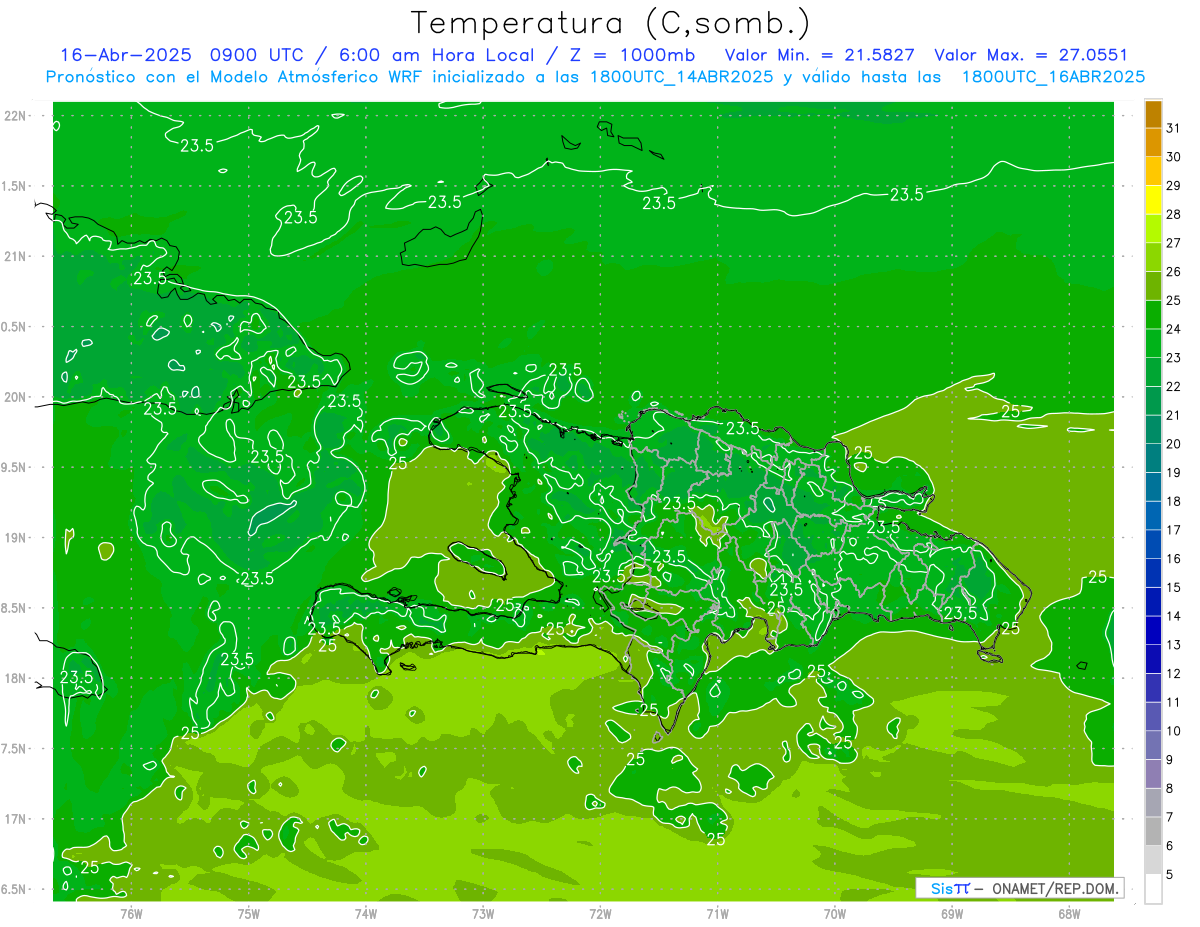The image size is (1200, 927).
Task: Click the '21N' latitude label
Action: pyautogui.click(x=15, y=256)
